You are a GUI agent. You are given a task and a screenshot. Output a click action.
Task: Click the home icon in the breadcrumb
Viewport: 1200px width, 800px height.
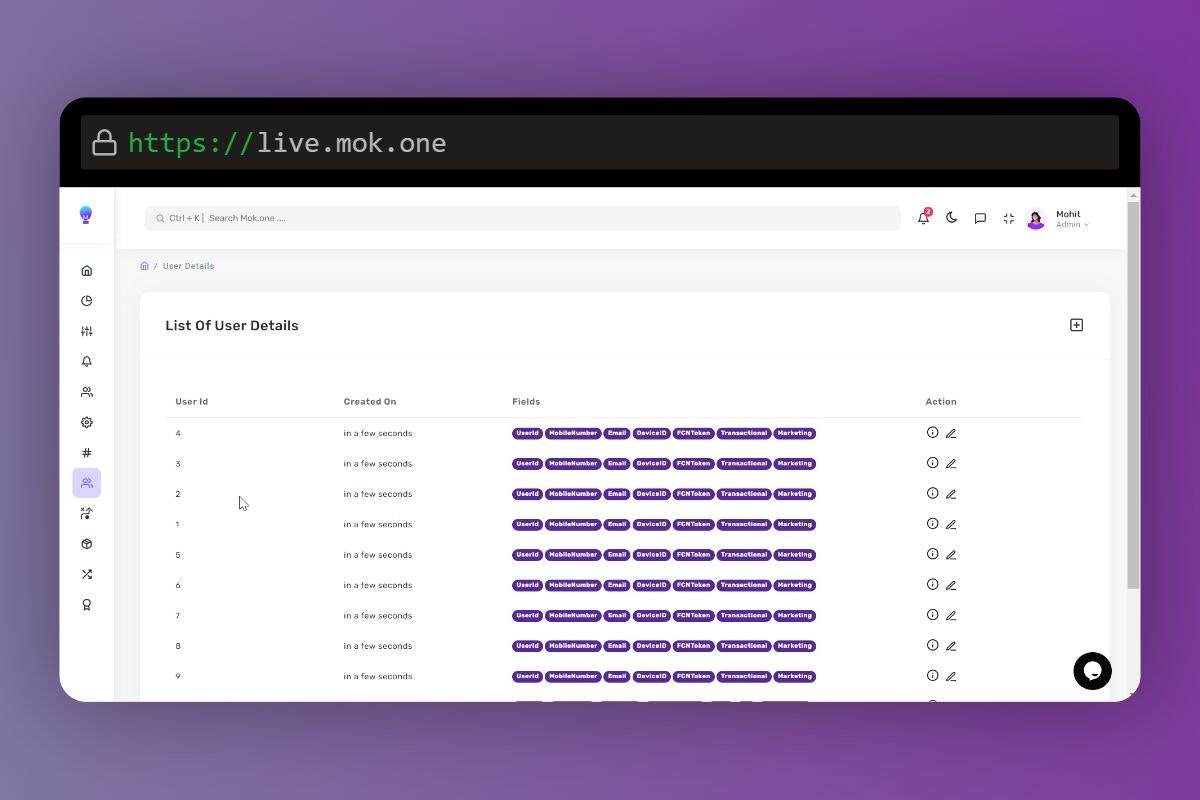(x=144, y=266)
